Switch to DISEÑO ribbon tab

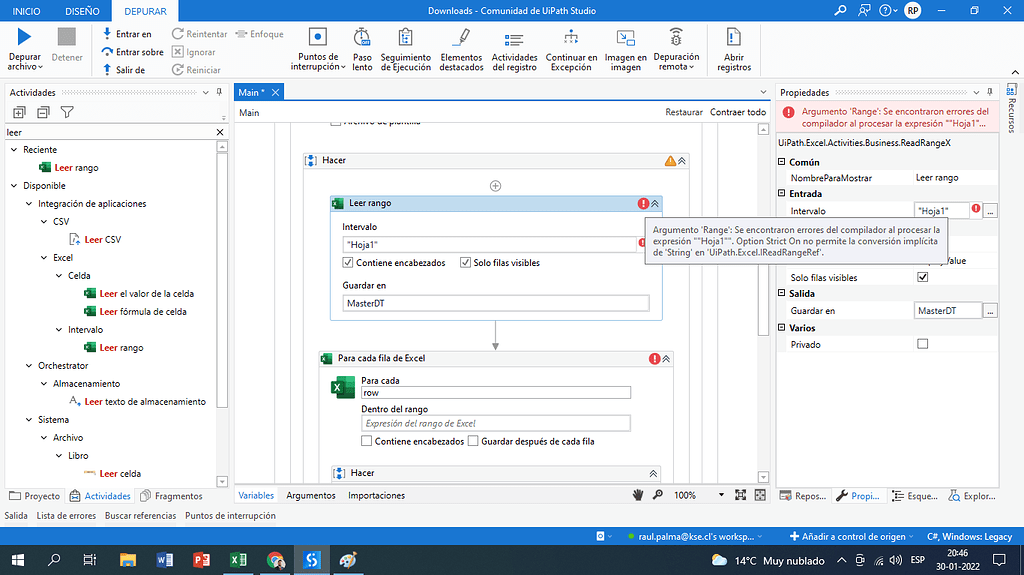[x=82, y=11]
